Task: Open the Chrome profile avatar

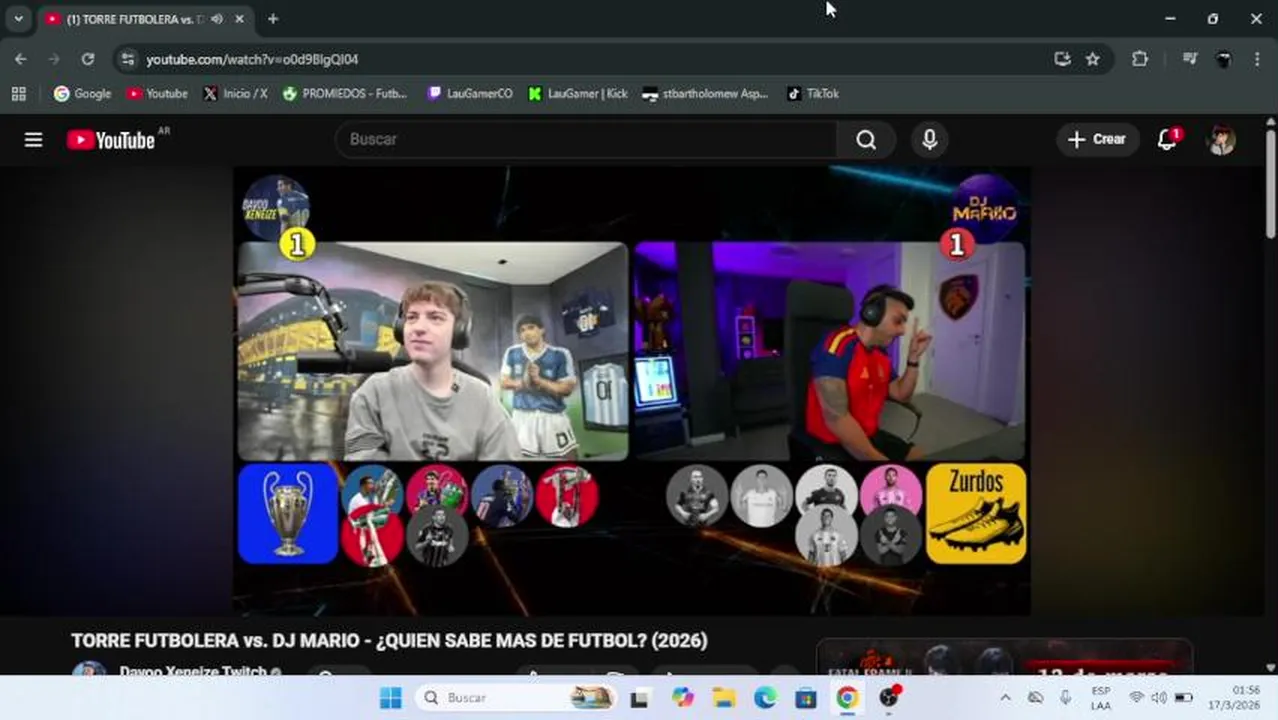Action: pos(1223,59)
